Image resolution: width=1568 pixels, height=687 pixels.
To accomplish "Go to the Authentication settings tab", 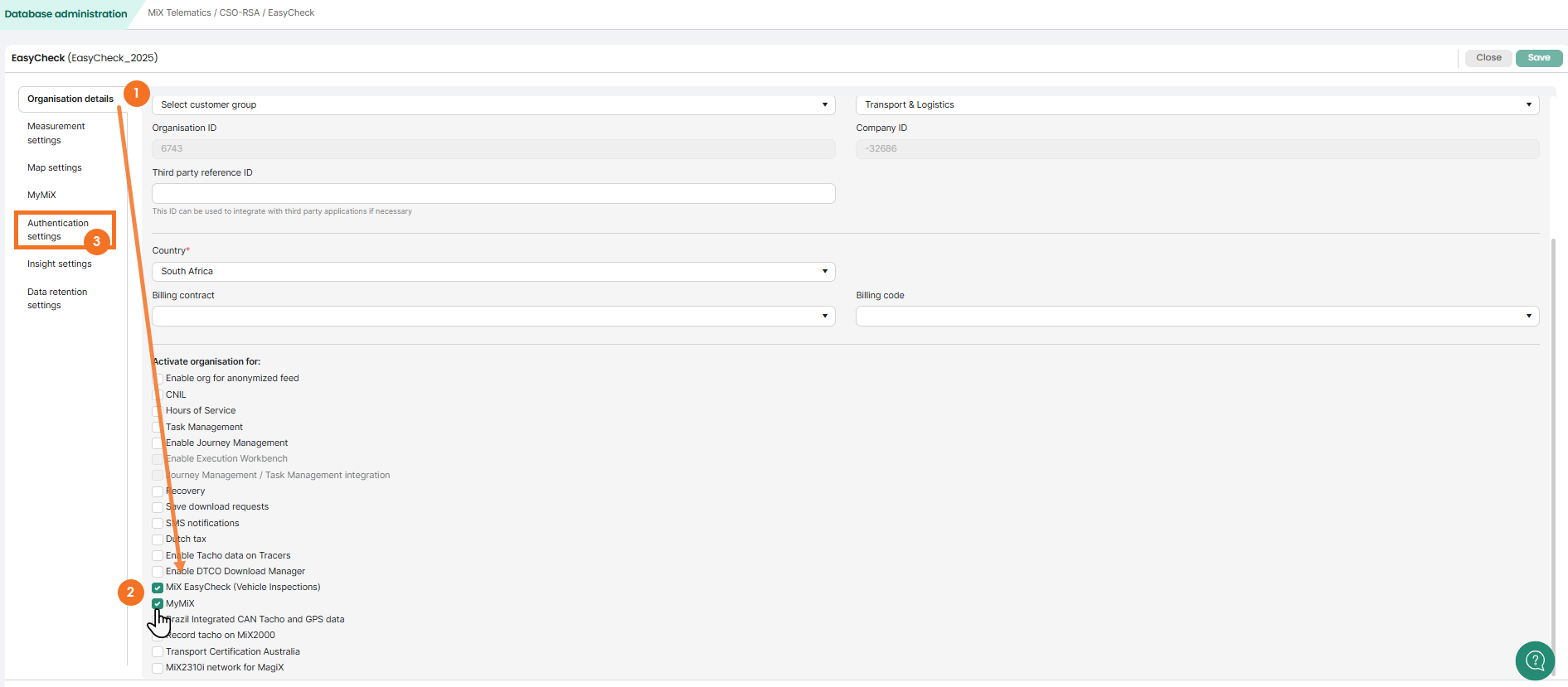I will [57, 230].
